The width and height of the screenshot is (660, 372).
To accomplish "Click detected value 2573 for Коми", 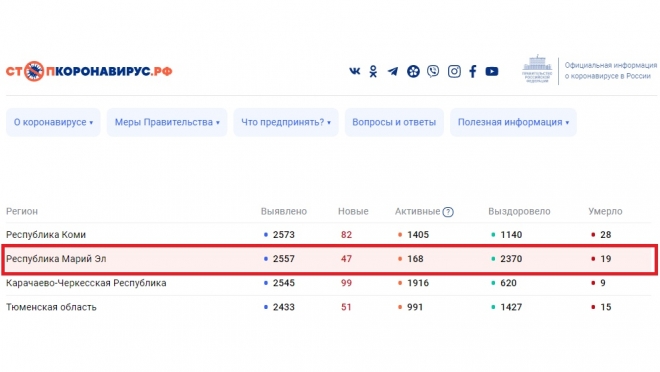I will click(x=283, y=235).
